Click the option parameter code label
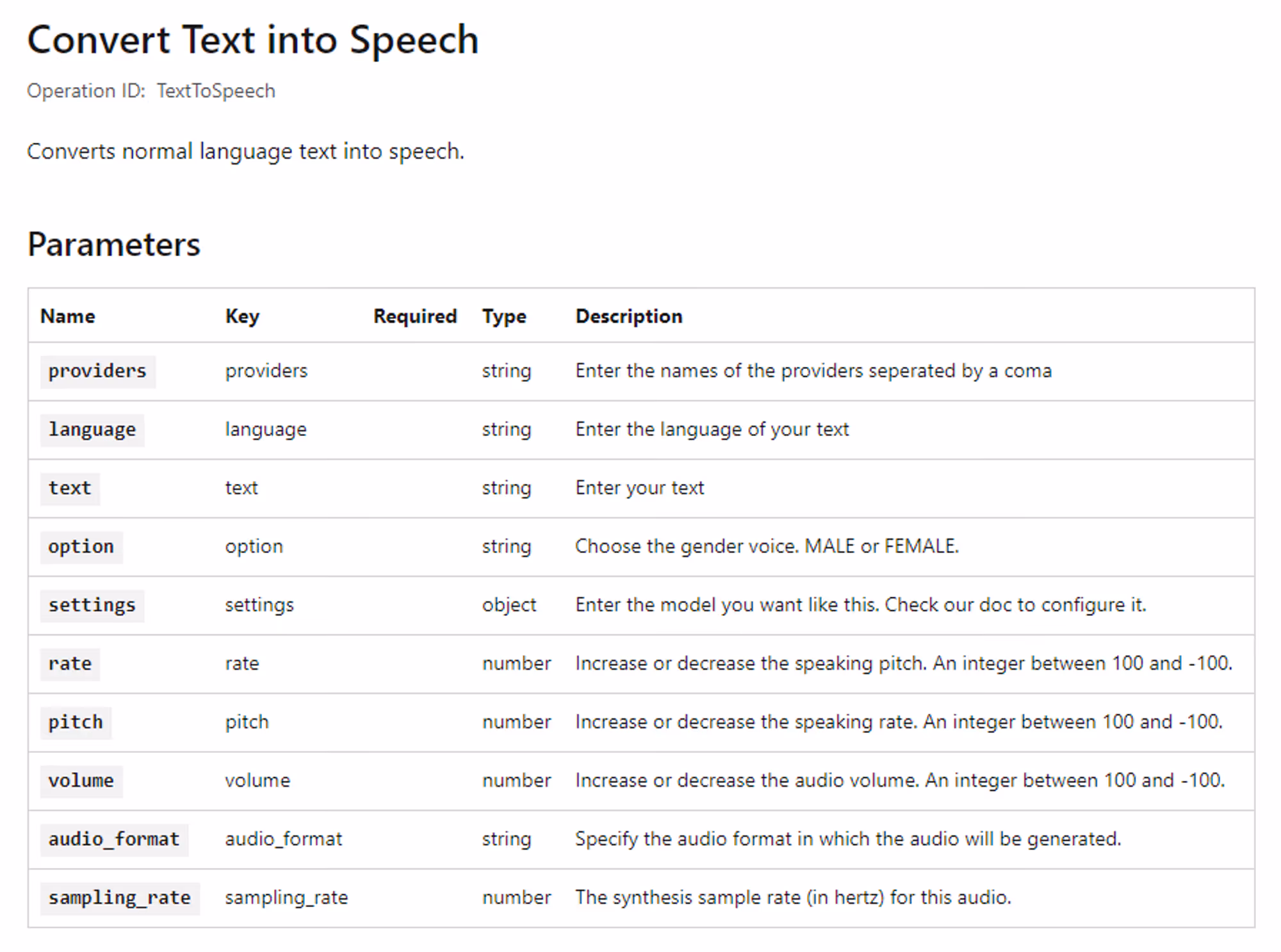1281x952 pixels. coord(81,547)
